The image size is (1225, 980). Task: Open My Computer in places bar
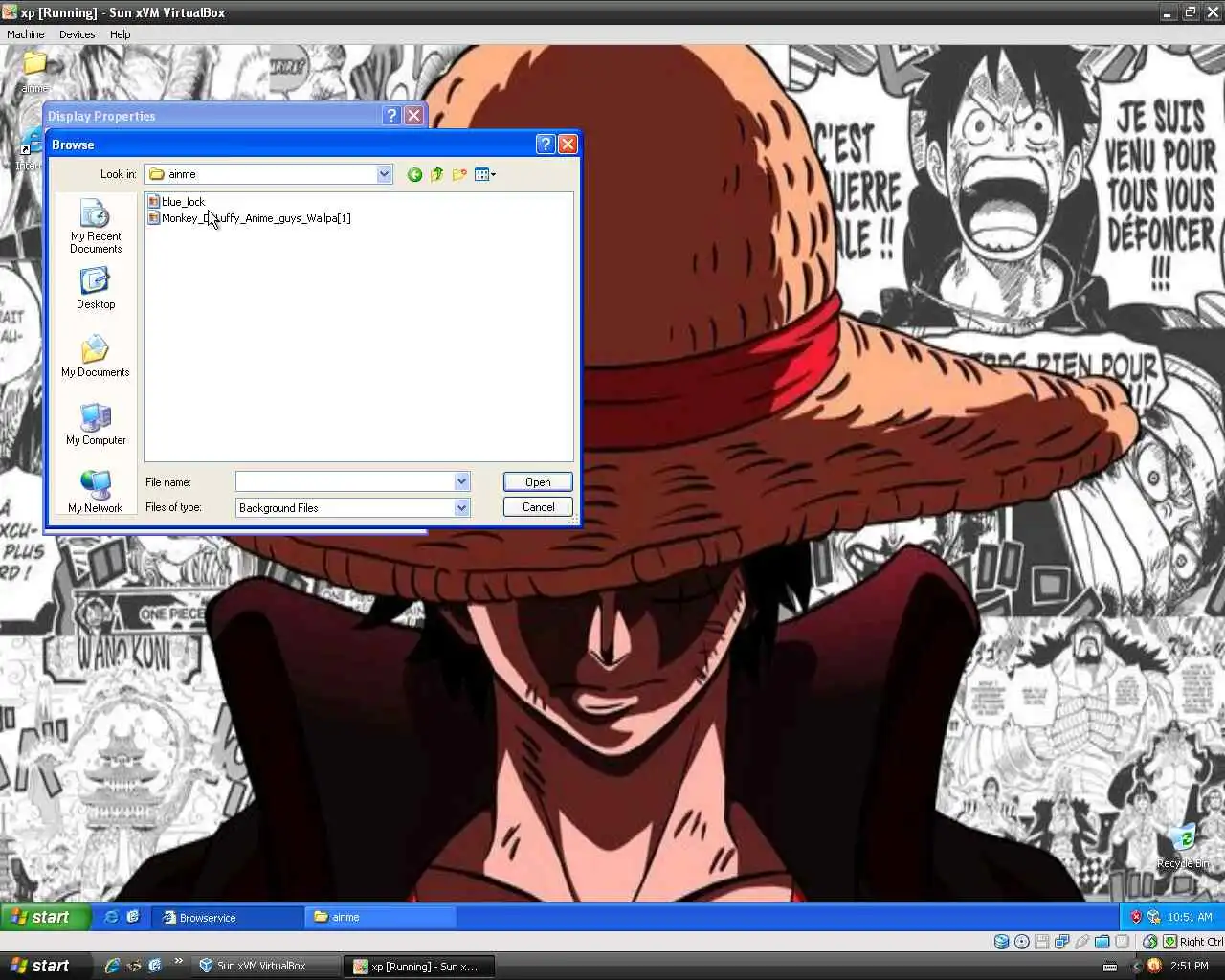coord(96,424)
